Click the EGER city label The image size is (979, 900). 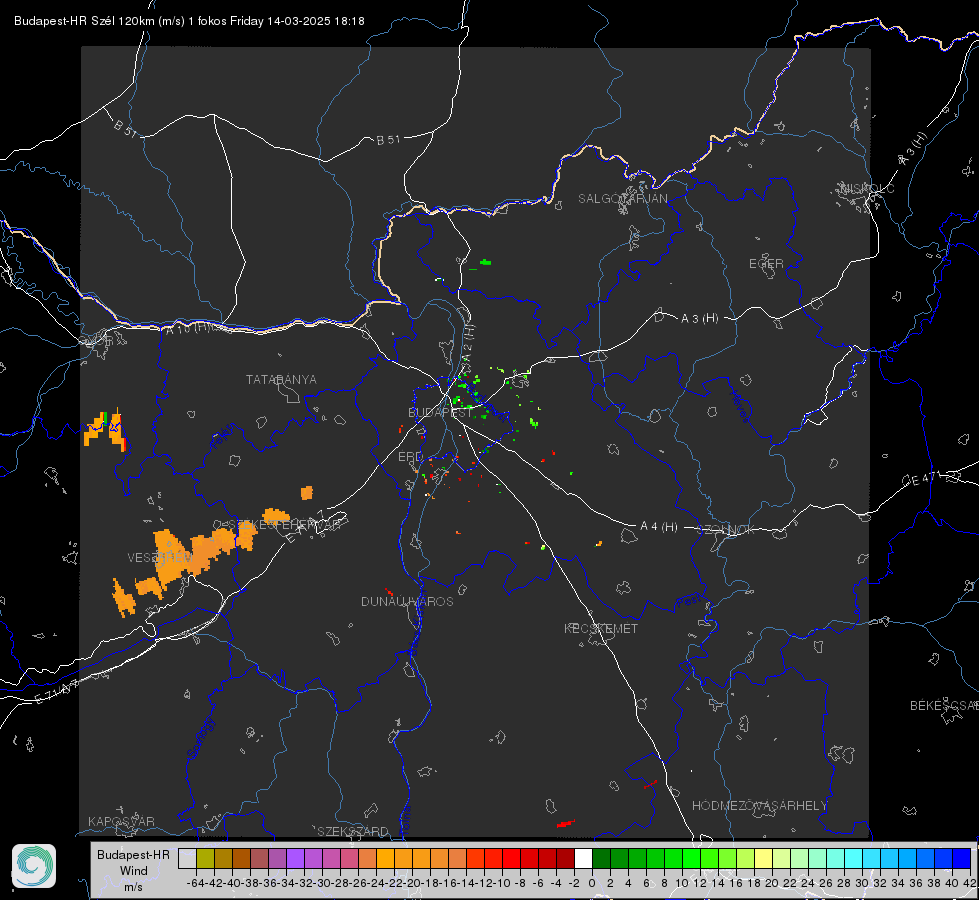[766, 264]
